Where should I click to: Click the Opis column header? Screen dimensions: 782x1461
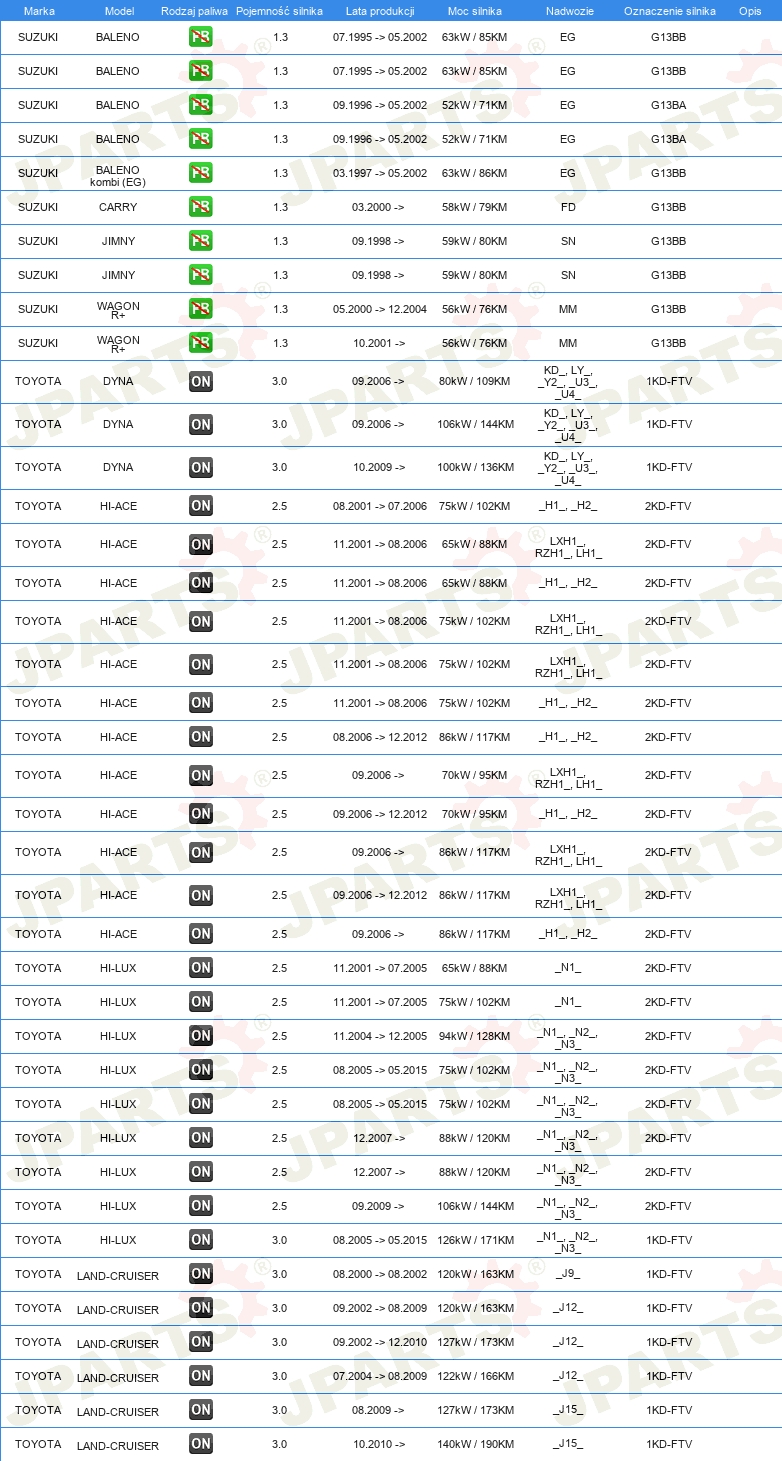[x=750, y=10]
